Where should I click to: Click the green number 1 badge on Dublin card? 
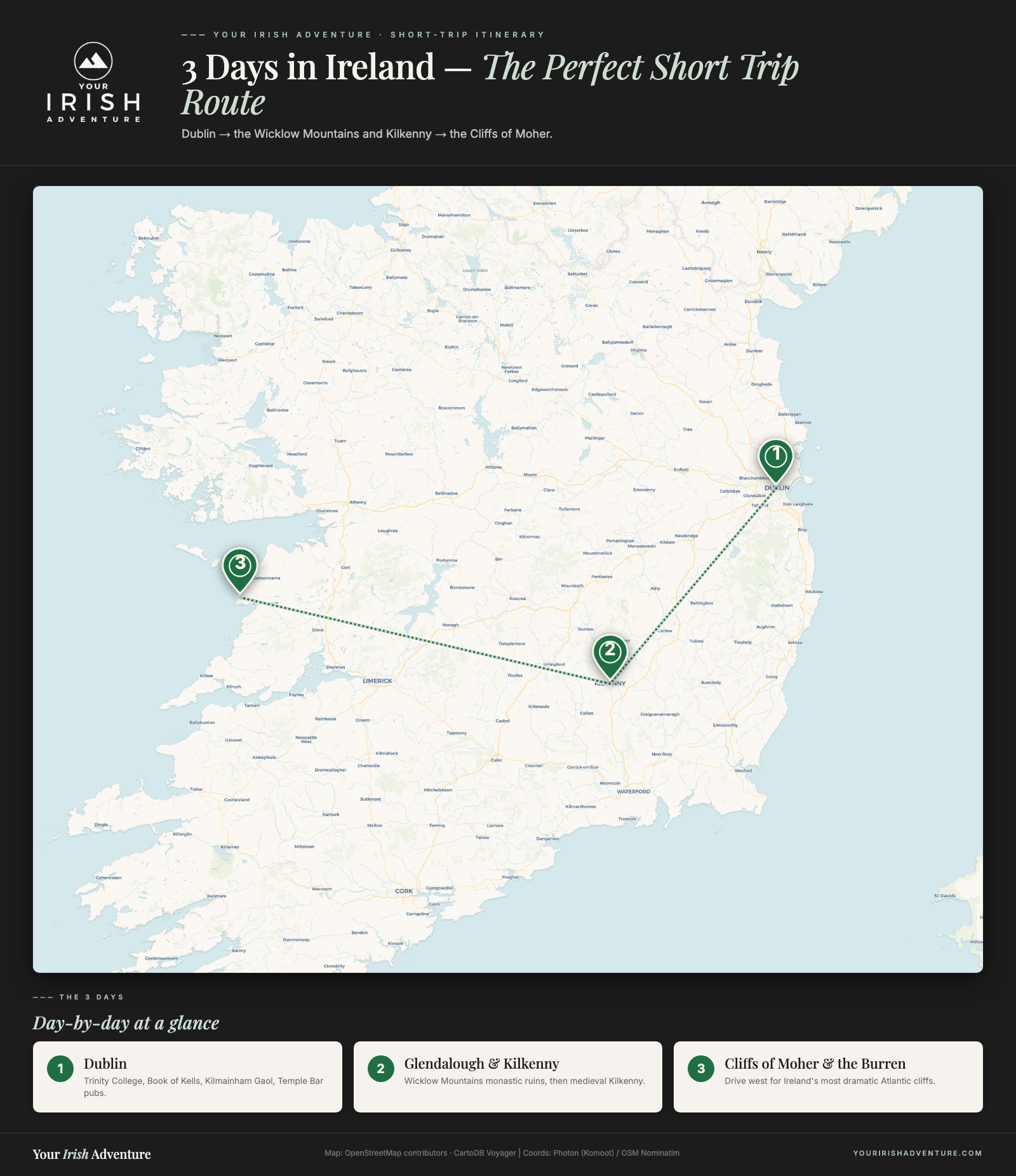point(60,1069)
